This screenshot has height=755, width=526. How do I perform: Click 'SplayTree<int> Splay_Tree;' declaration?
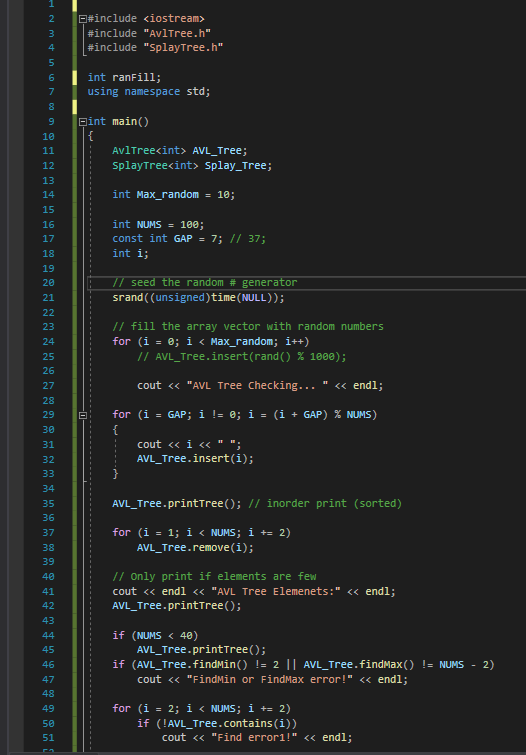click(192, 166)
